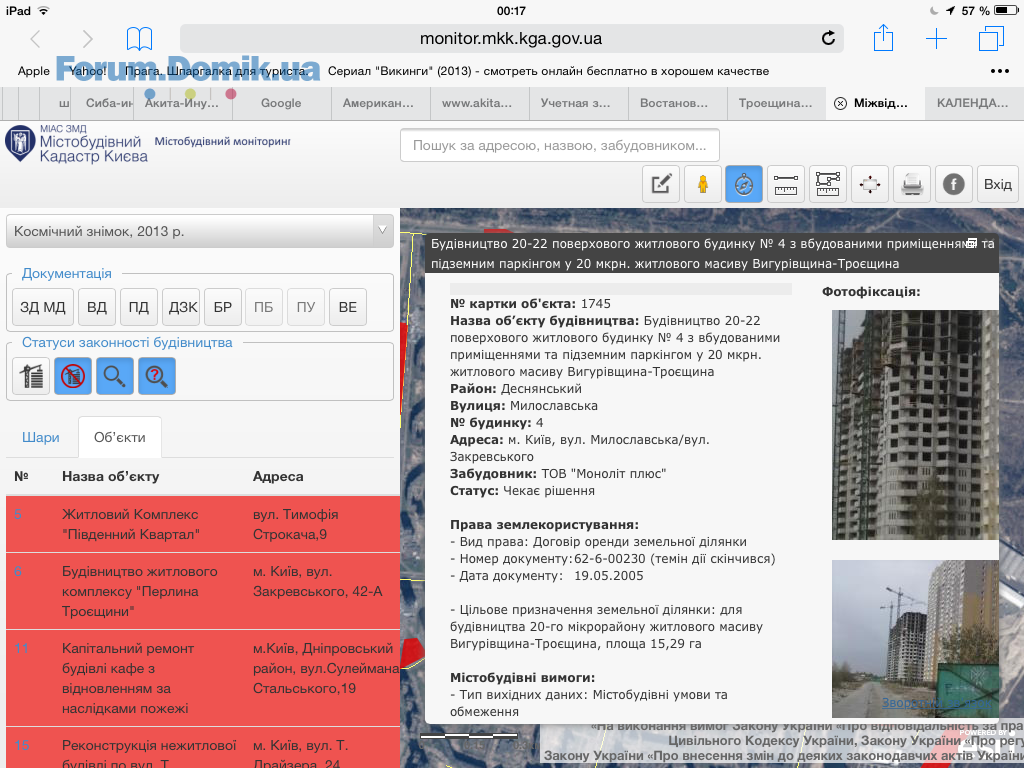Select the "Перлина Троєщини" complex row
Screen dimensions: 1024x768
[x=203, y=592]
